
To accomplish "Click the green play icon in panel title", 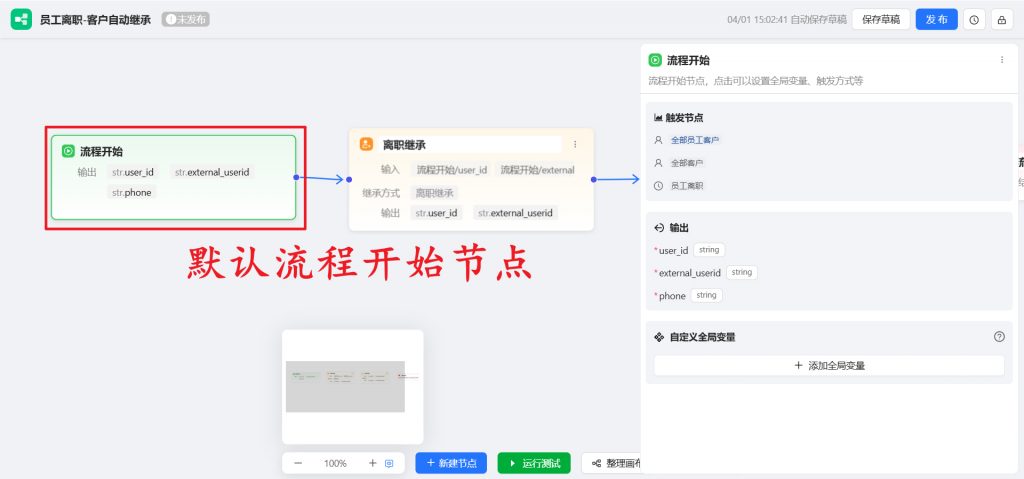I will coord(654,60).
